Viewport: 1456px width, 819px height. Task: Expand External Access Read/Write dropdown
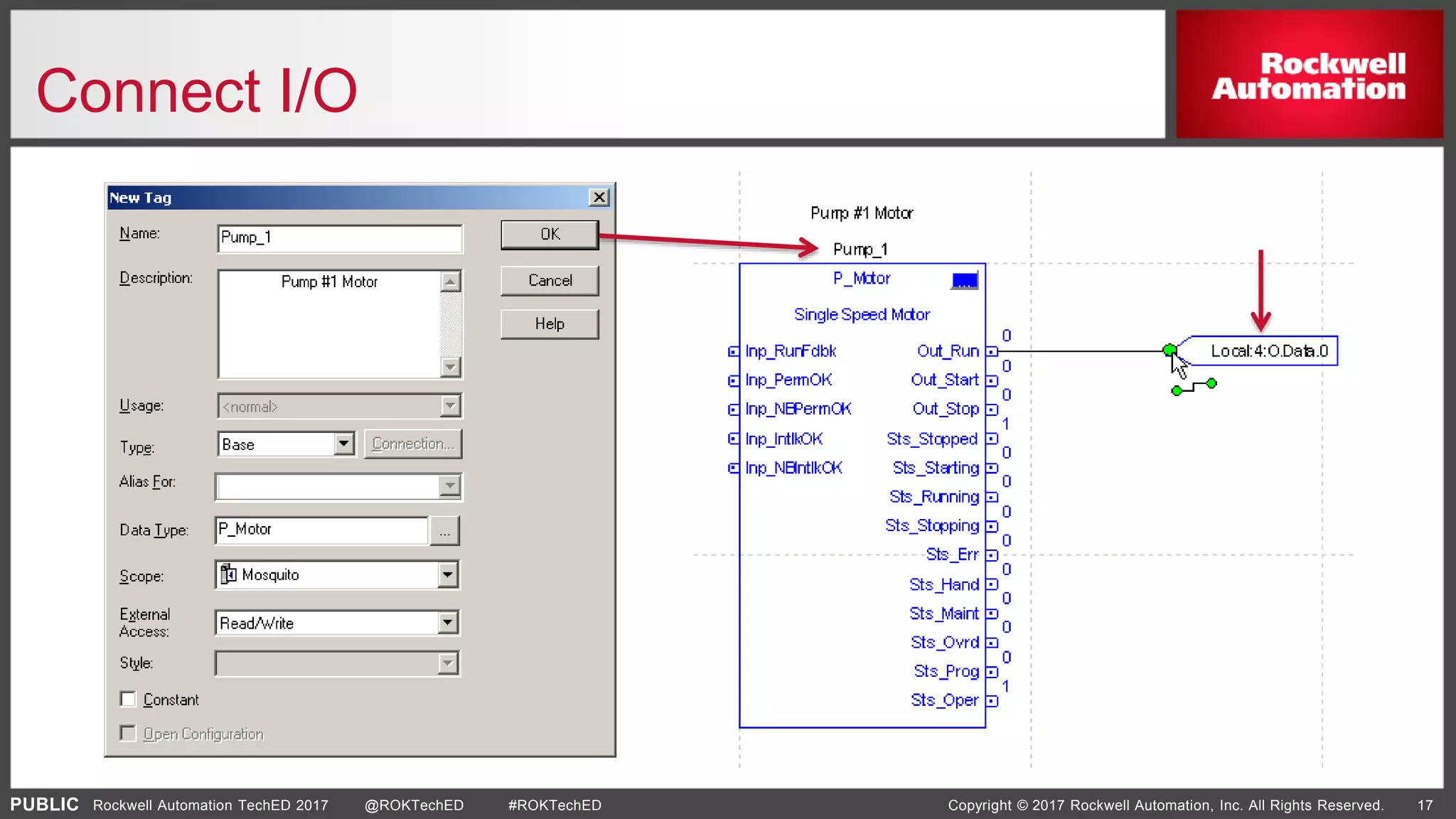(x=447, y=623)
